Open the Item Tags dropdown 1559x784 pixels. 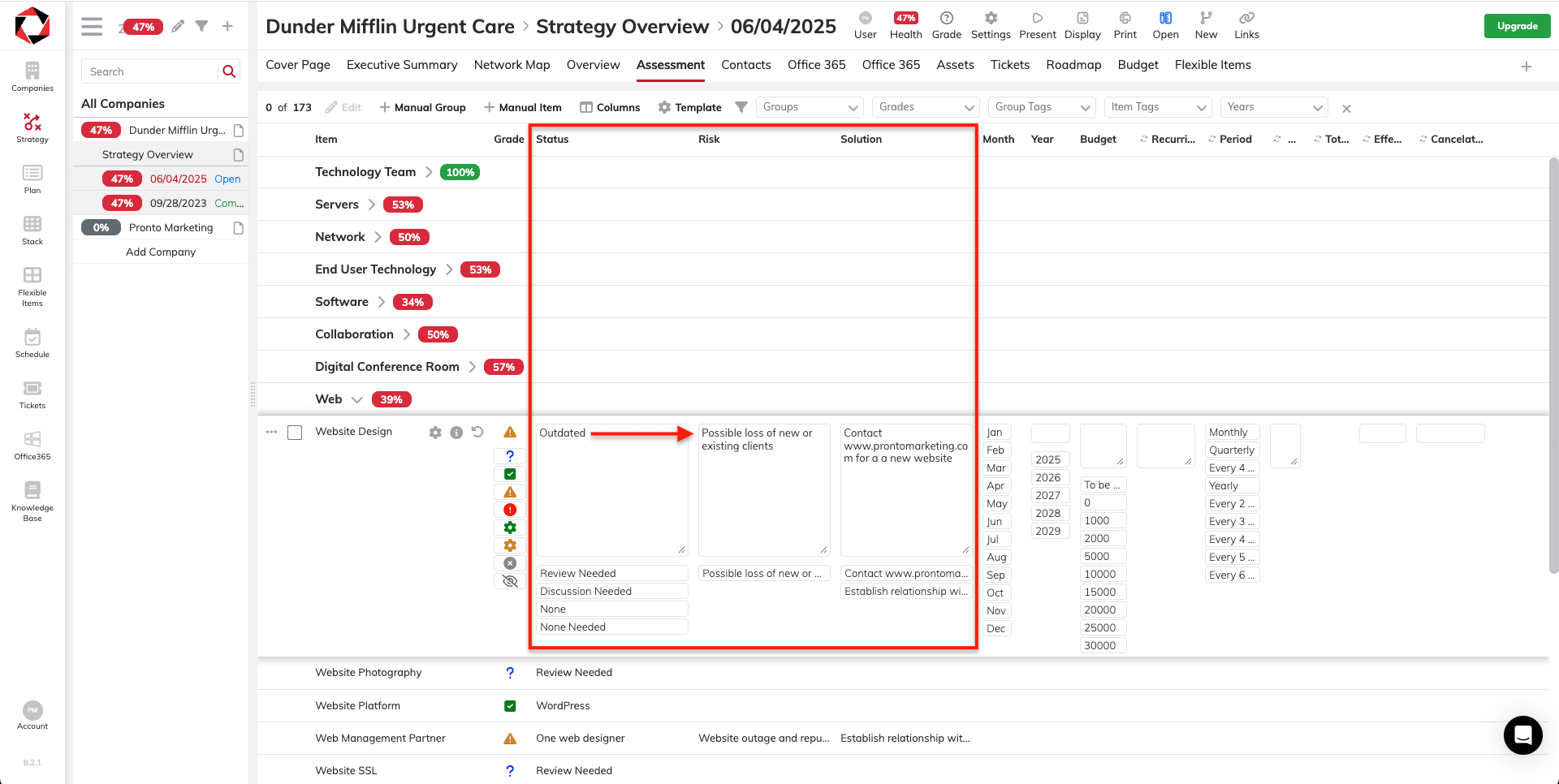tap(1158, 107)
